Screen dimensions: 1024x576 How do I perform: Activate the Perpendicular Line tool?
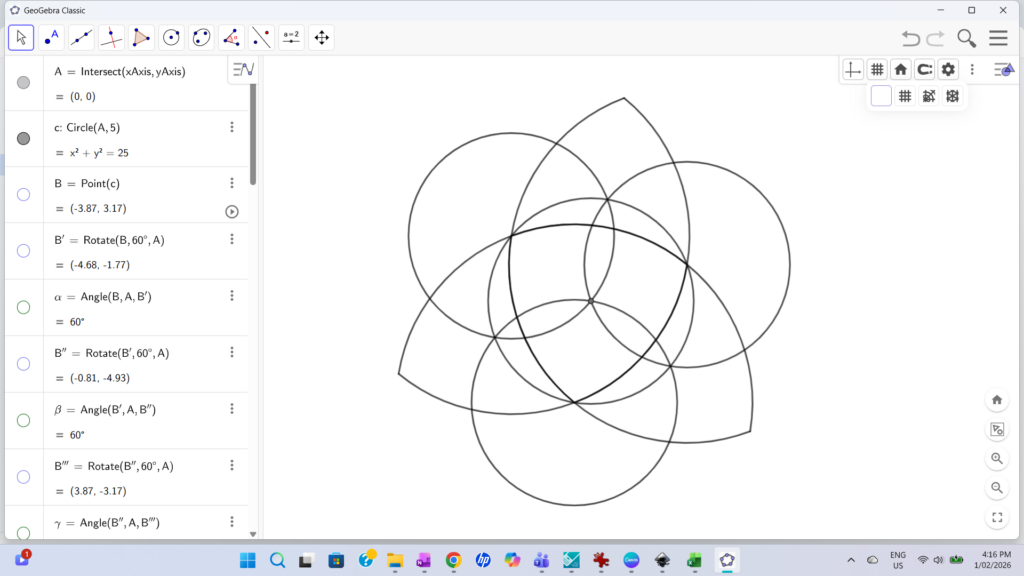(x=111, y=38)
